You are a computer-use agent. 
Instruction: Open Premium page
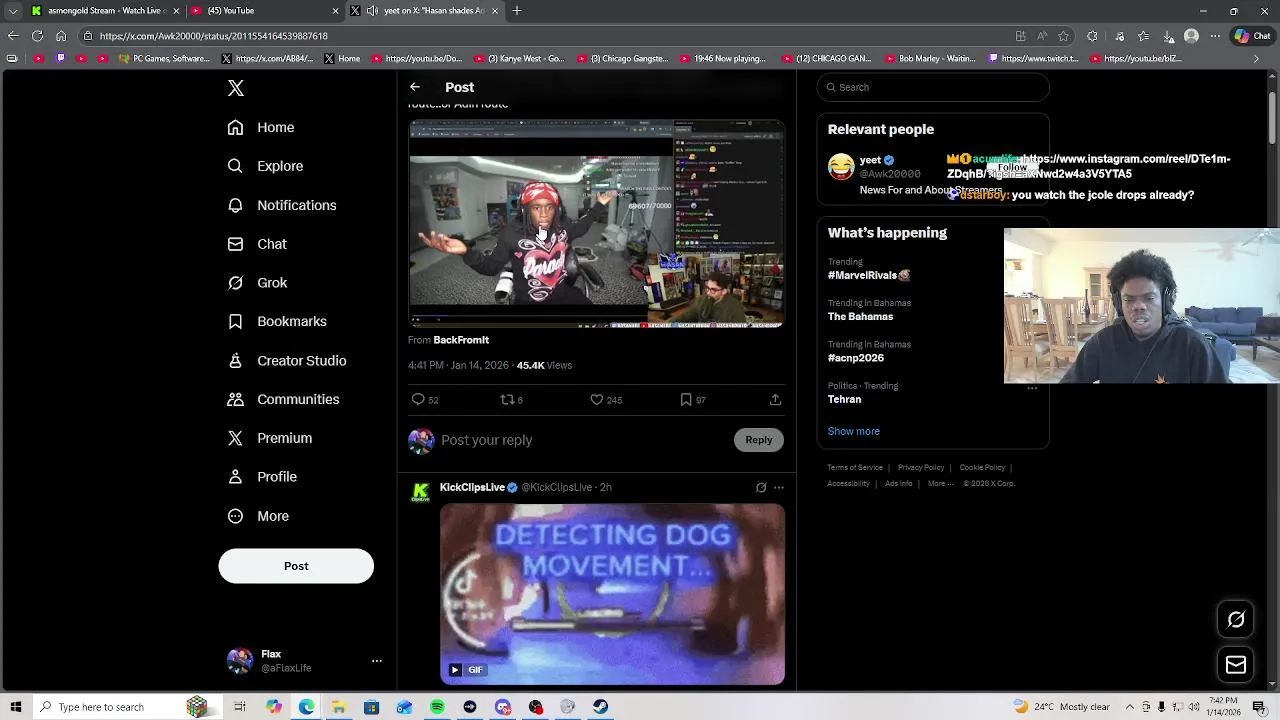tap(270, 438)
